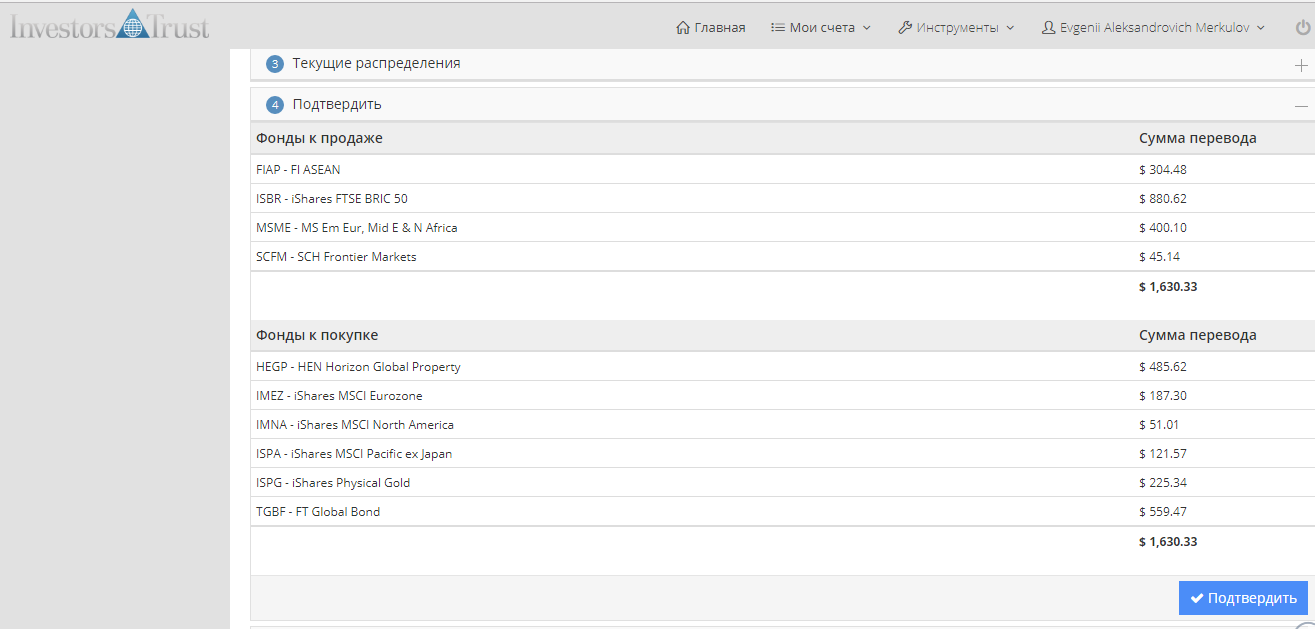Click the wrench icon beside Инструменты
The width and height of the screenshot is (1315, 629).
(x=904, y=27)
